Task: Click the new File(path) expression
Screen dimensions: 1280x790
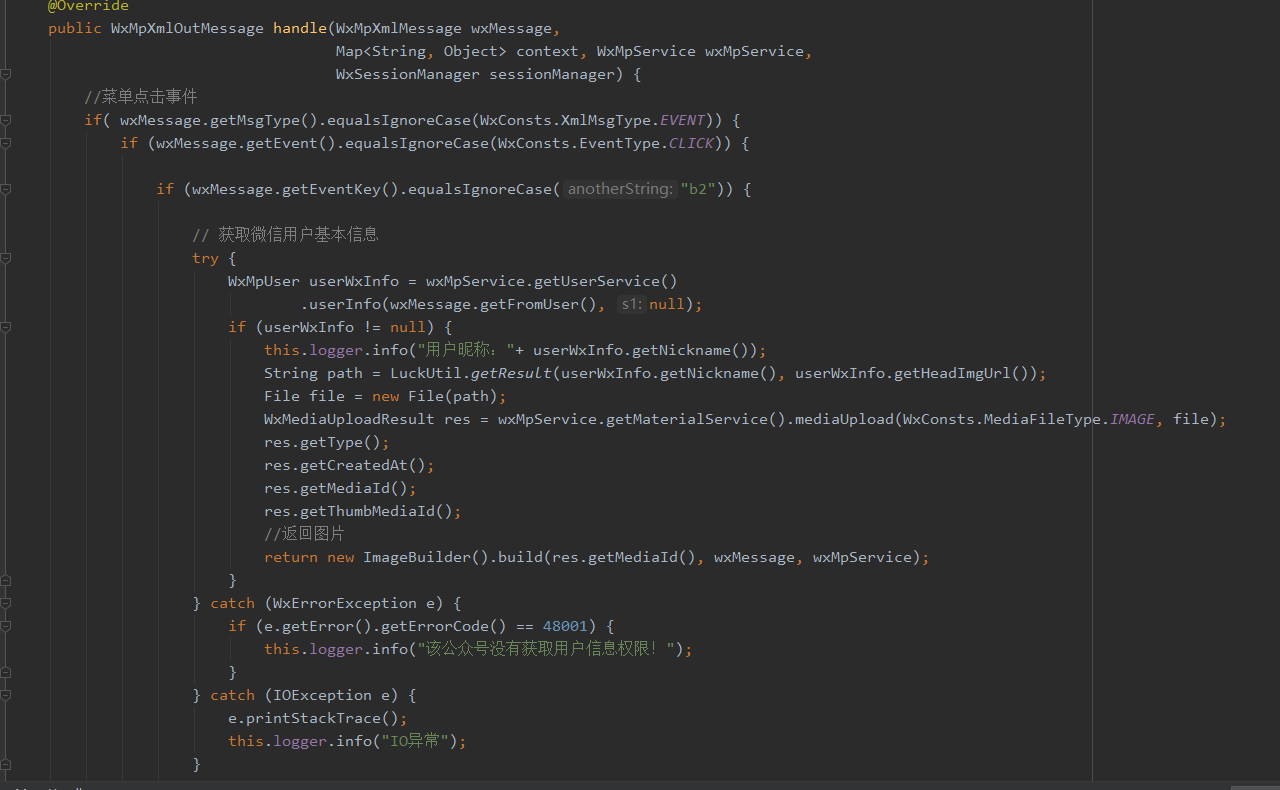Action: tap(435, 396)
